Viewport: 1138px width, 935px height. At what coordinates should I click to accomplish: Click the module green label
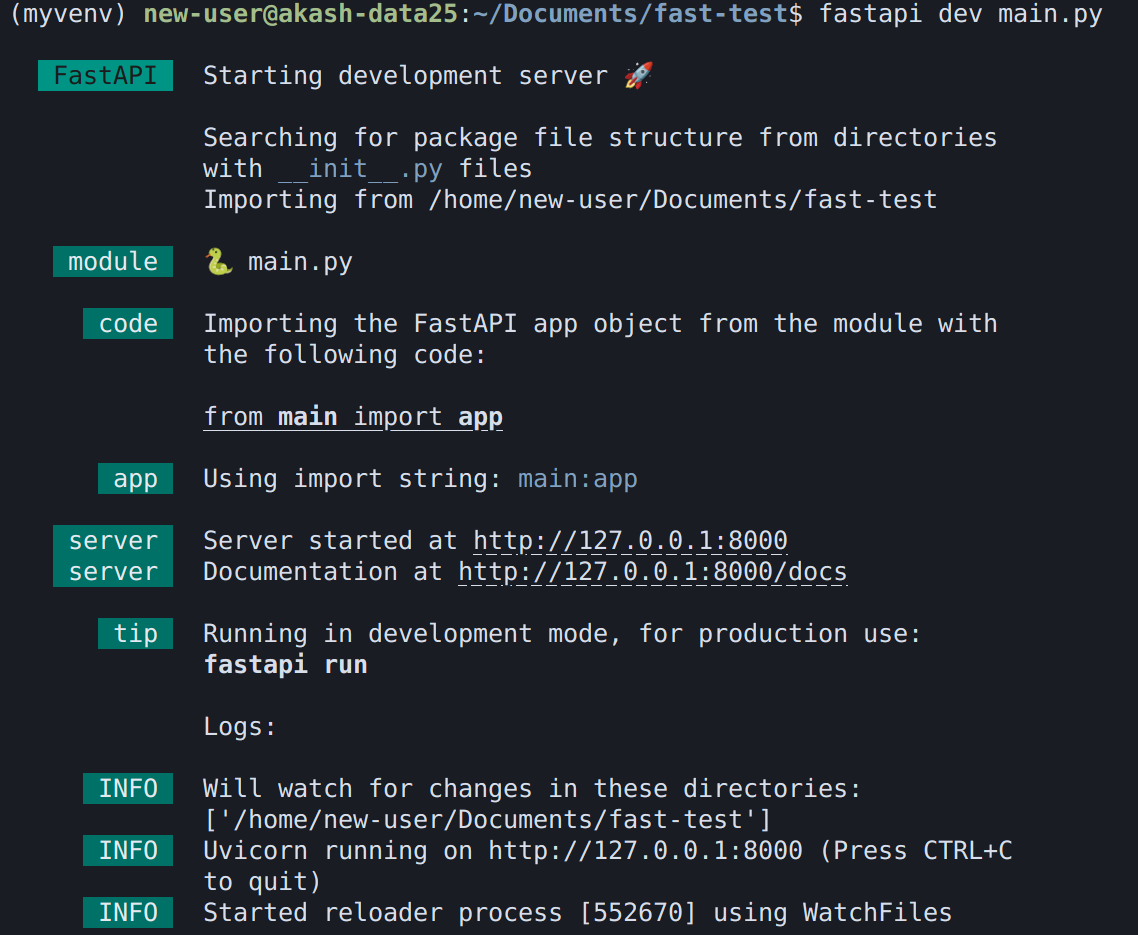point(112,261)
